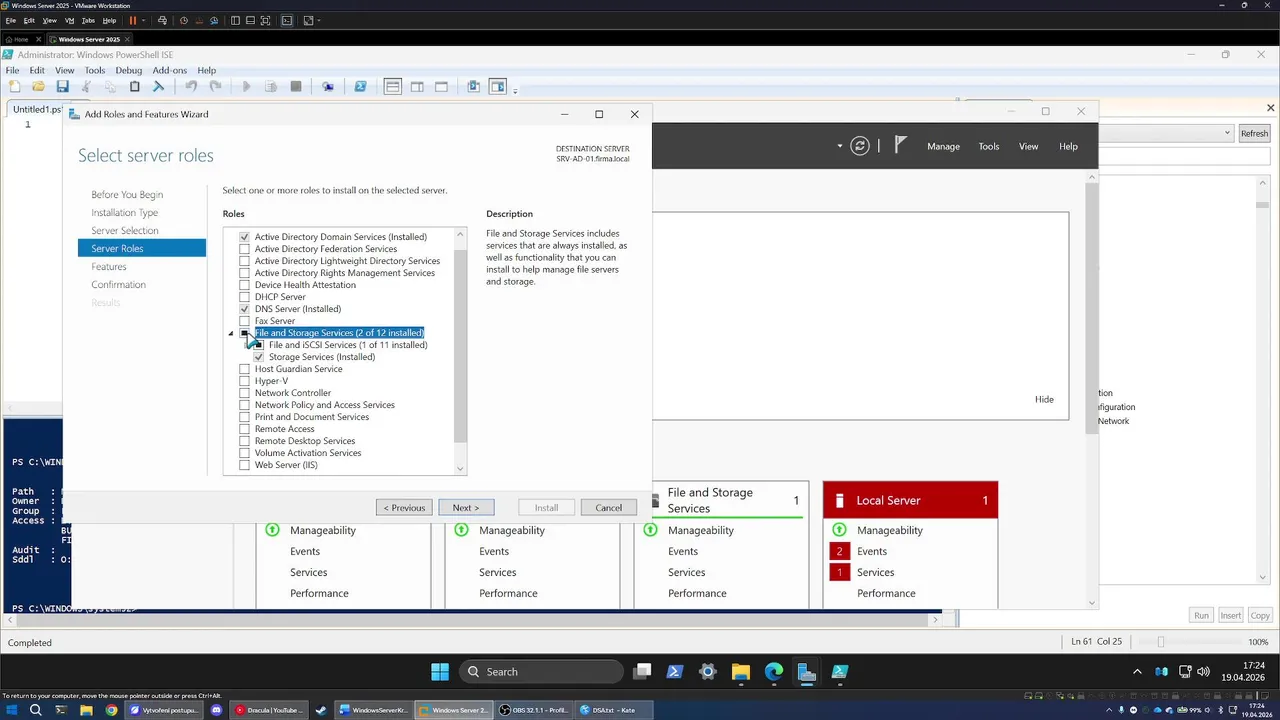Expand ISE toolbar overflow arrow
Image resolution: width=1280 pixels, height=720 pixels.
[515, 90]
